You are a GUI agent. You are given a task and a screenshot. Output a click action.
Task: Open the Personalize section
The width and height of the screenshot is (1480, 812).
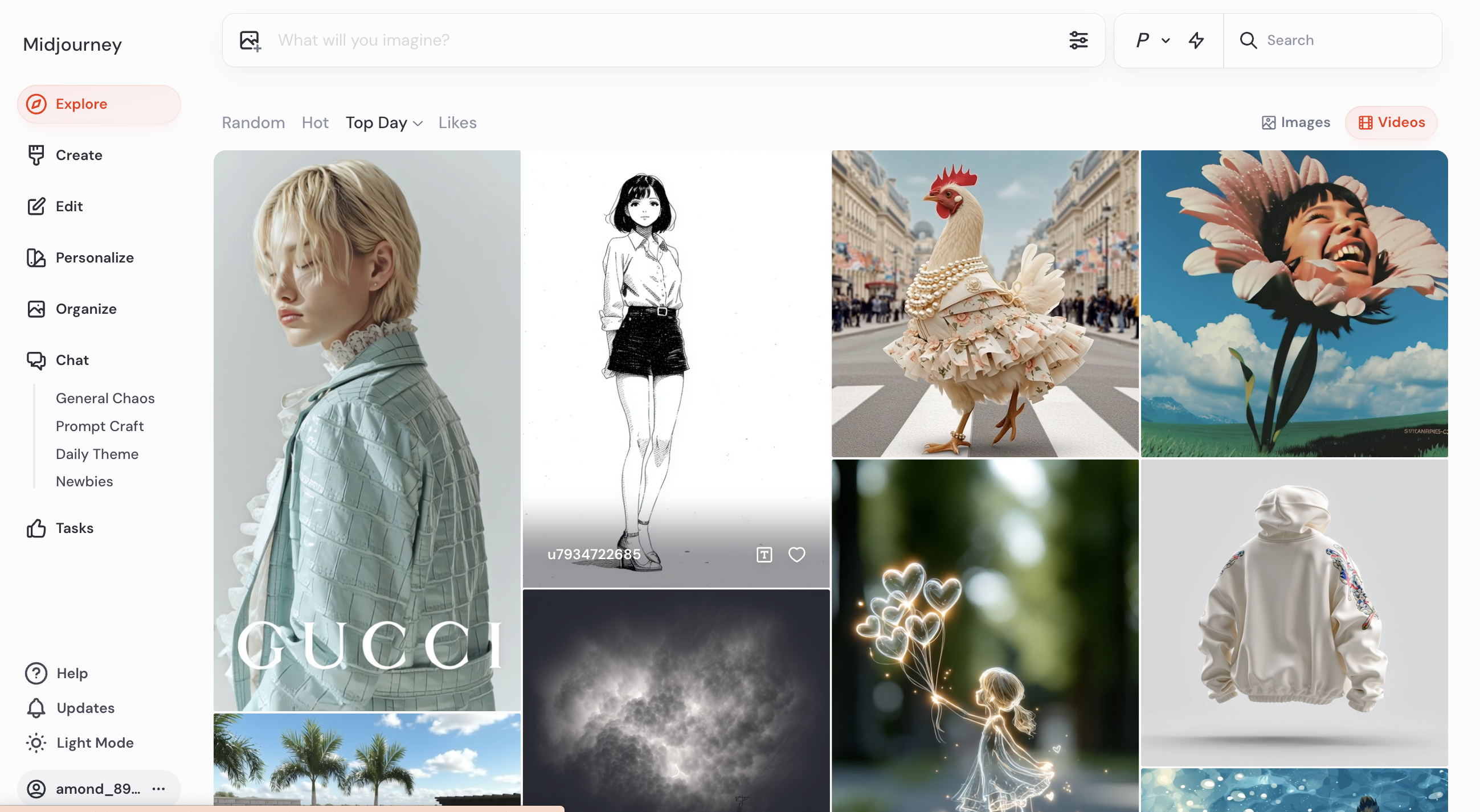pyautogui.click(x=94, y=258)
